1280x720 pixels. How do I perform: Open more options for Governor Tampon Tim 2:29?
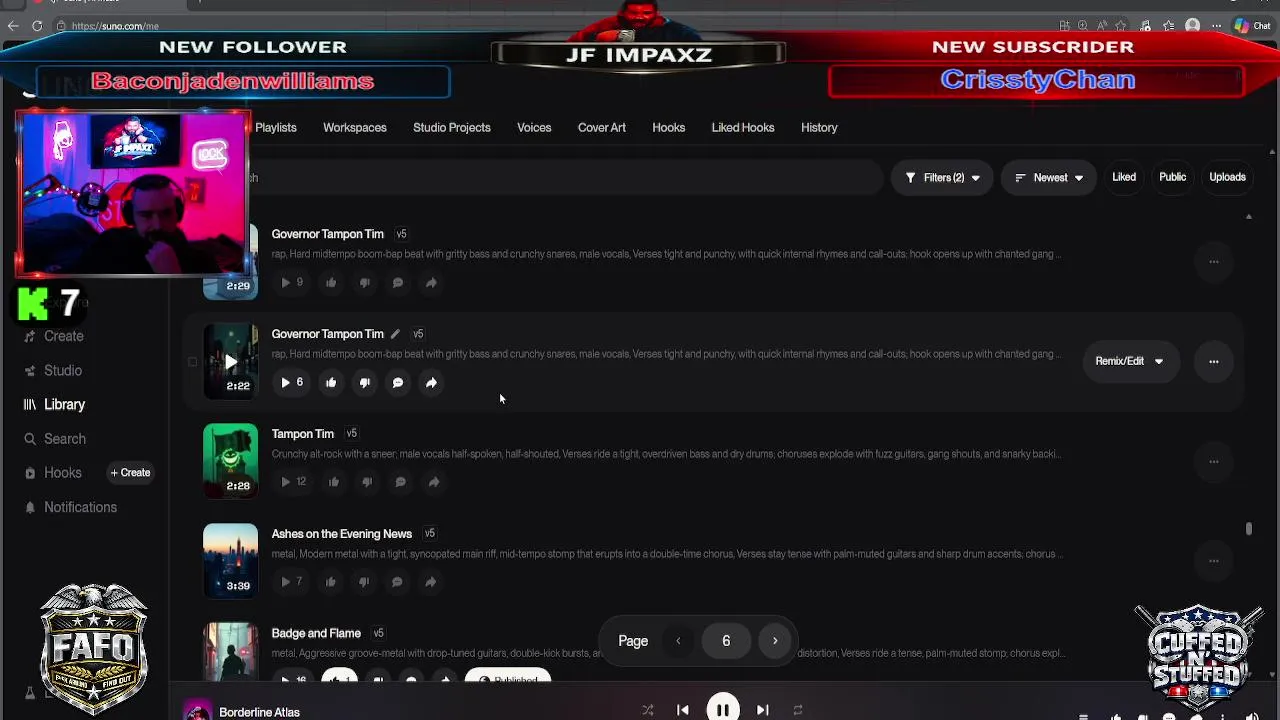tap(1214, 262)
